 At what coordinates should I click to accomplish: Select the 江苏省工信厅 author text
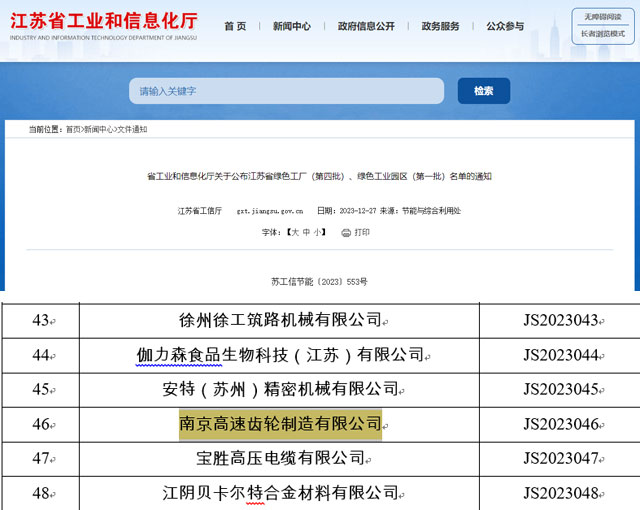[x=200, y=211]
